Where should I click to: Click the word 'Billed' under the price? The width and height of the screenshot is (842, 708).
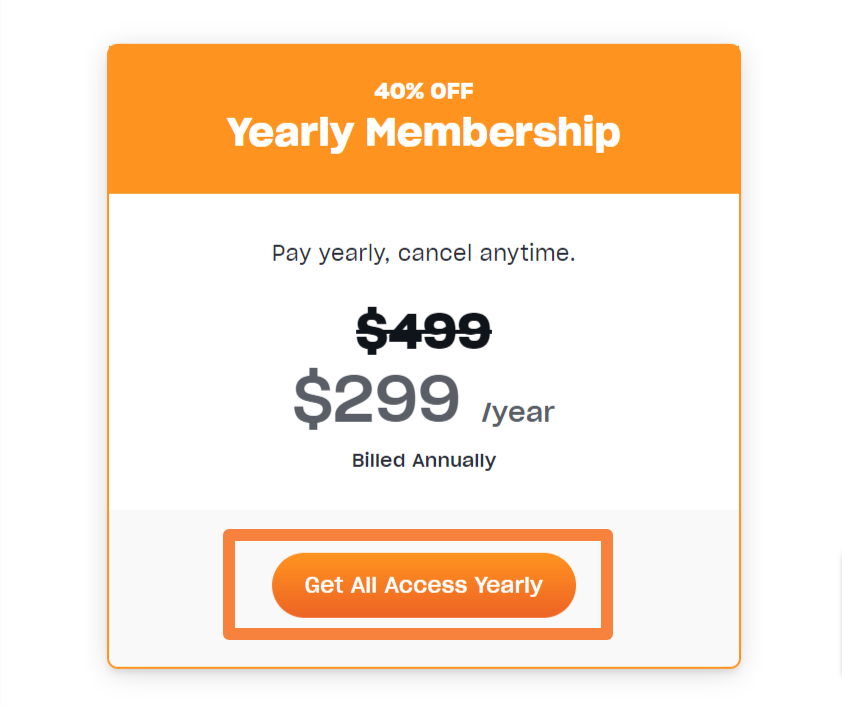[378, 461]
